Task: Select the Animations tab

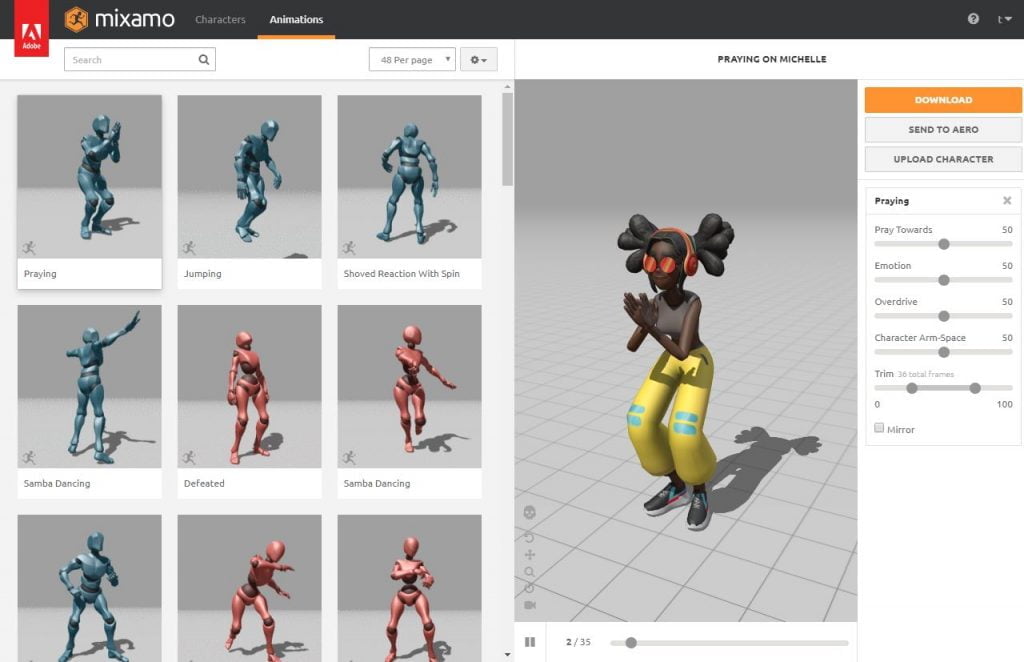Action: pyautogui.click(x=296, y=19)
